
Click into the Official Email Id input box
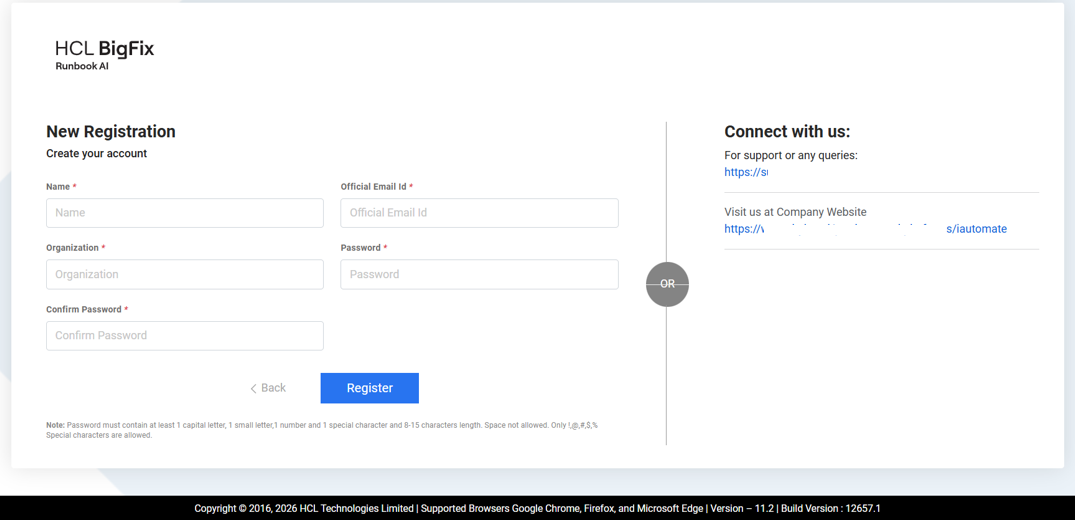(x=479, y=213)
